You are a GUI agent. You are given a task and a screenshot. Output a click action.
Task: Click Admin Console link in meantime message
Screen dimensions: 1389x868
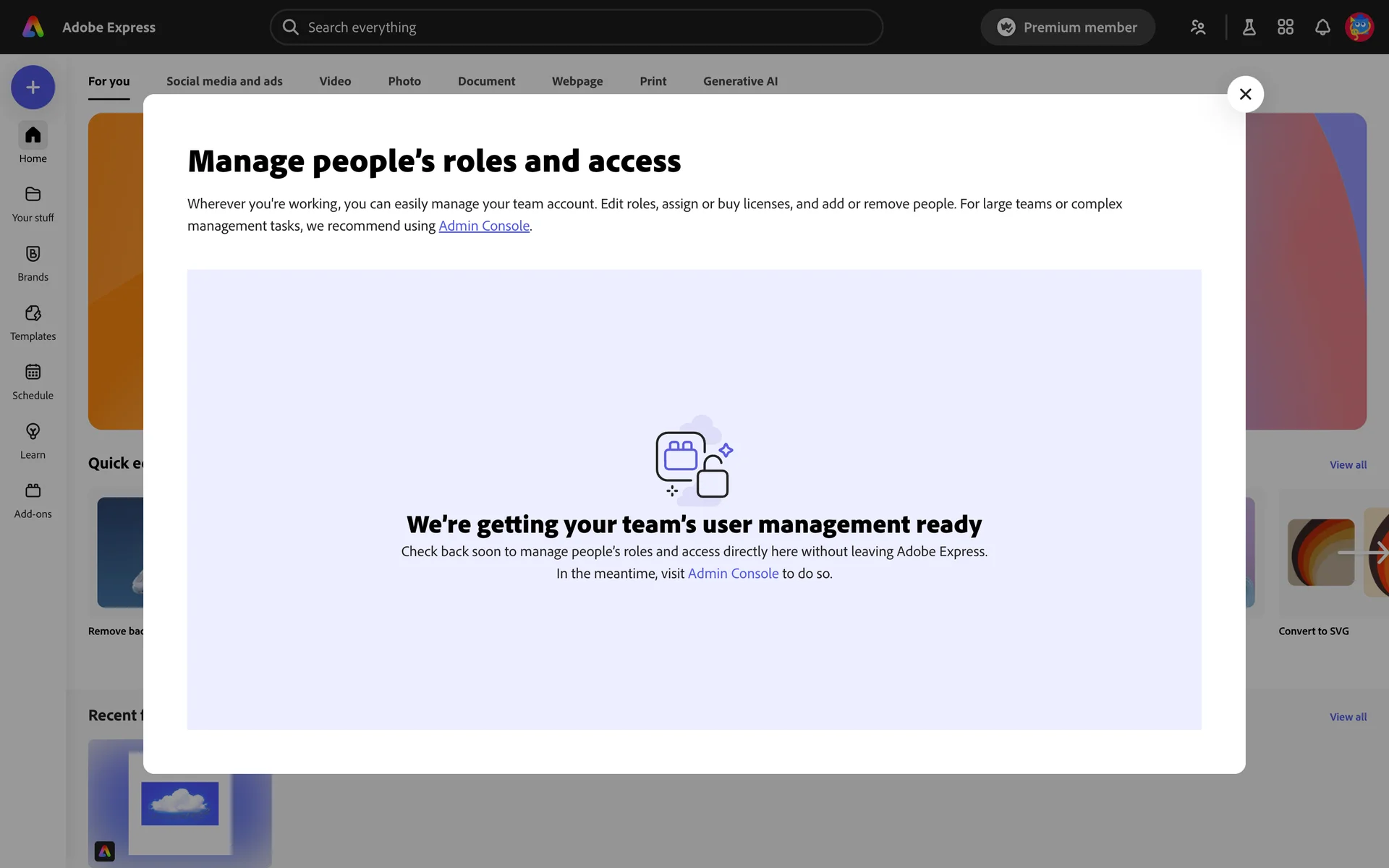pyautogui.click(x=732, y=574)
